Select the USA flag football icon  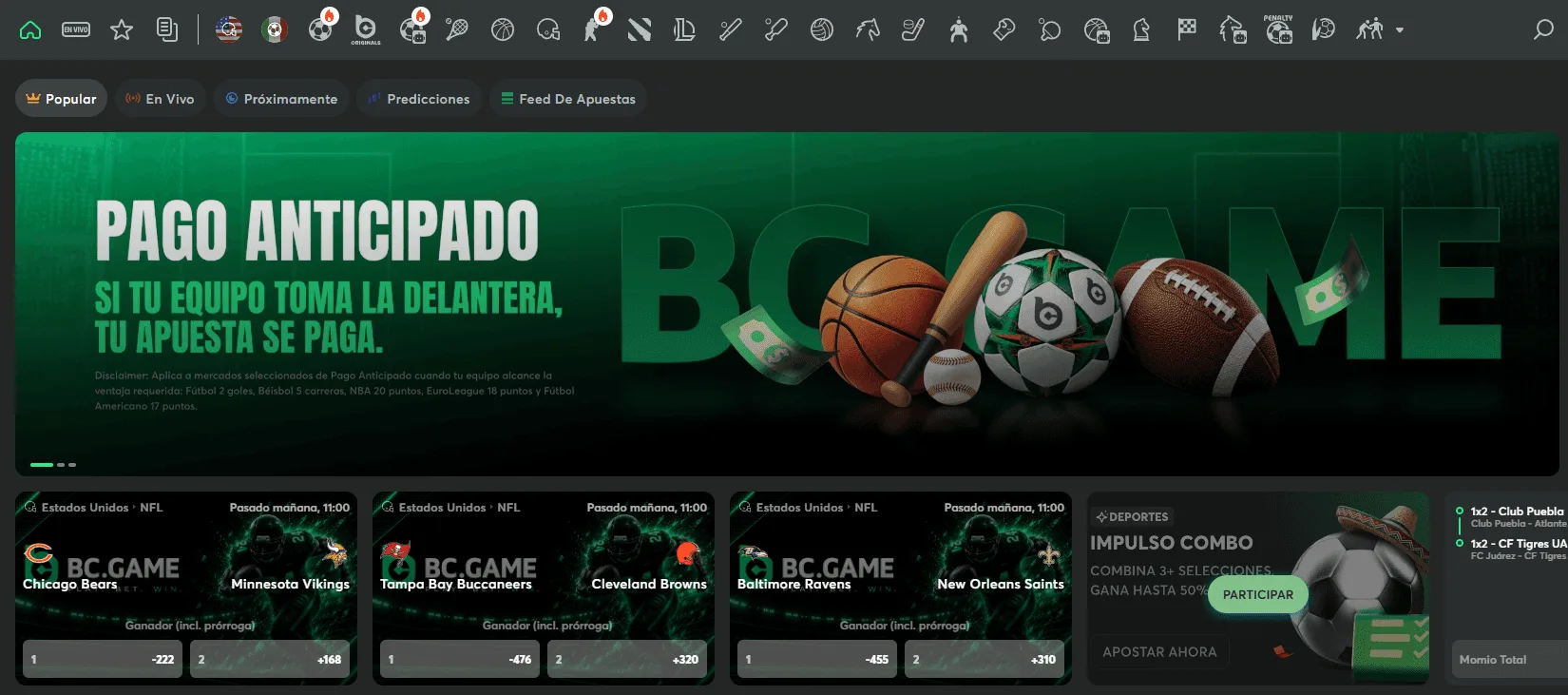(229, 30)
